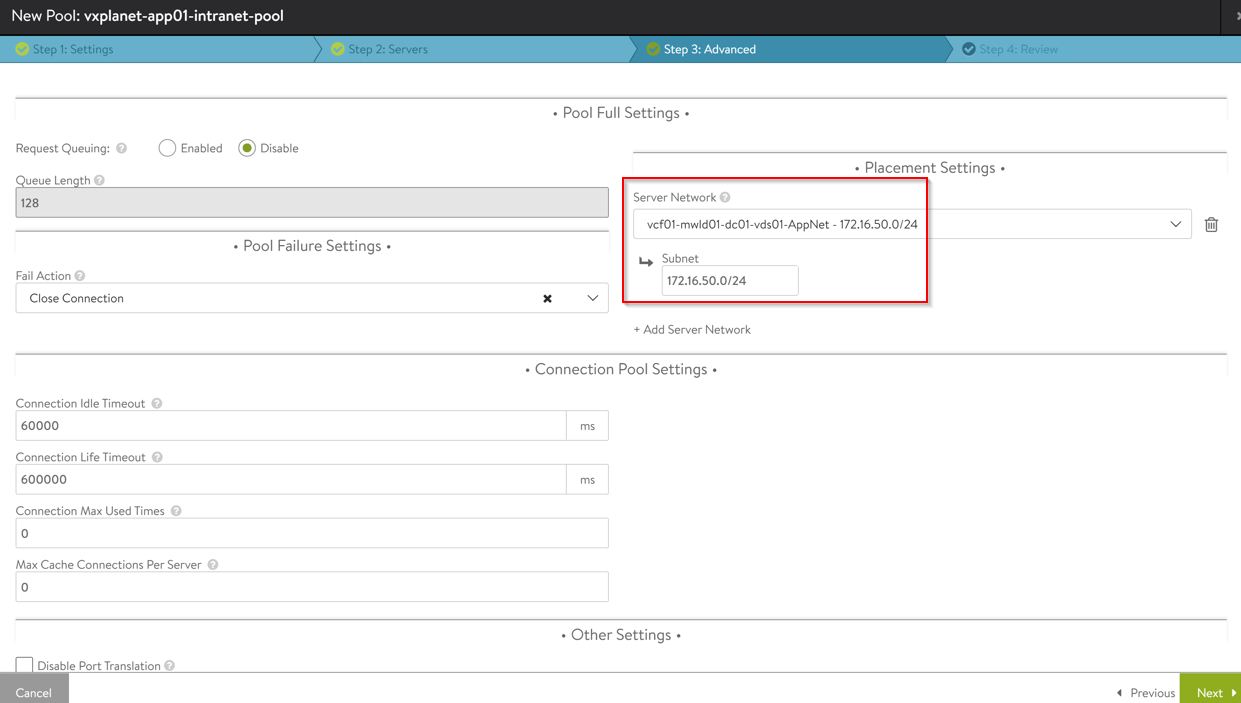Focus the Connection Max Used Times field

click(x=312, y=533)
